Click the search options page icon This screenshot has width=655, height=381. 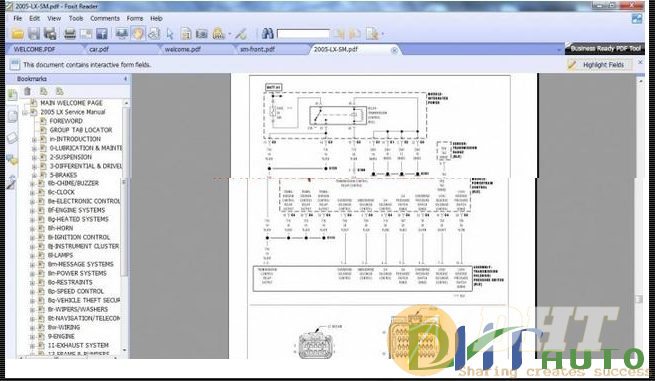click(371, 34)
